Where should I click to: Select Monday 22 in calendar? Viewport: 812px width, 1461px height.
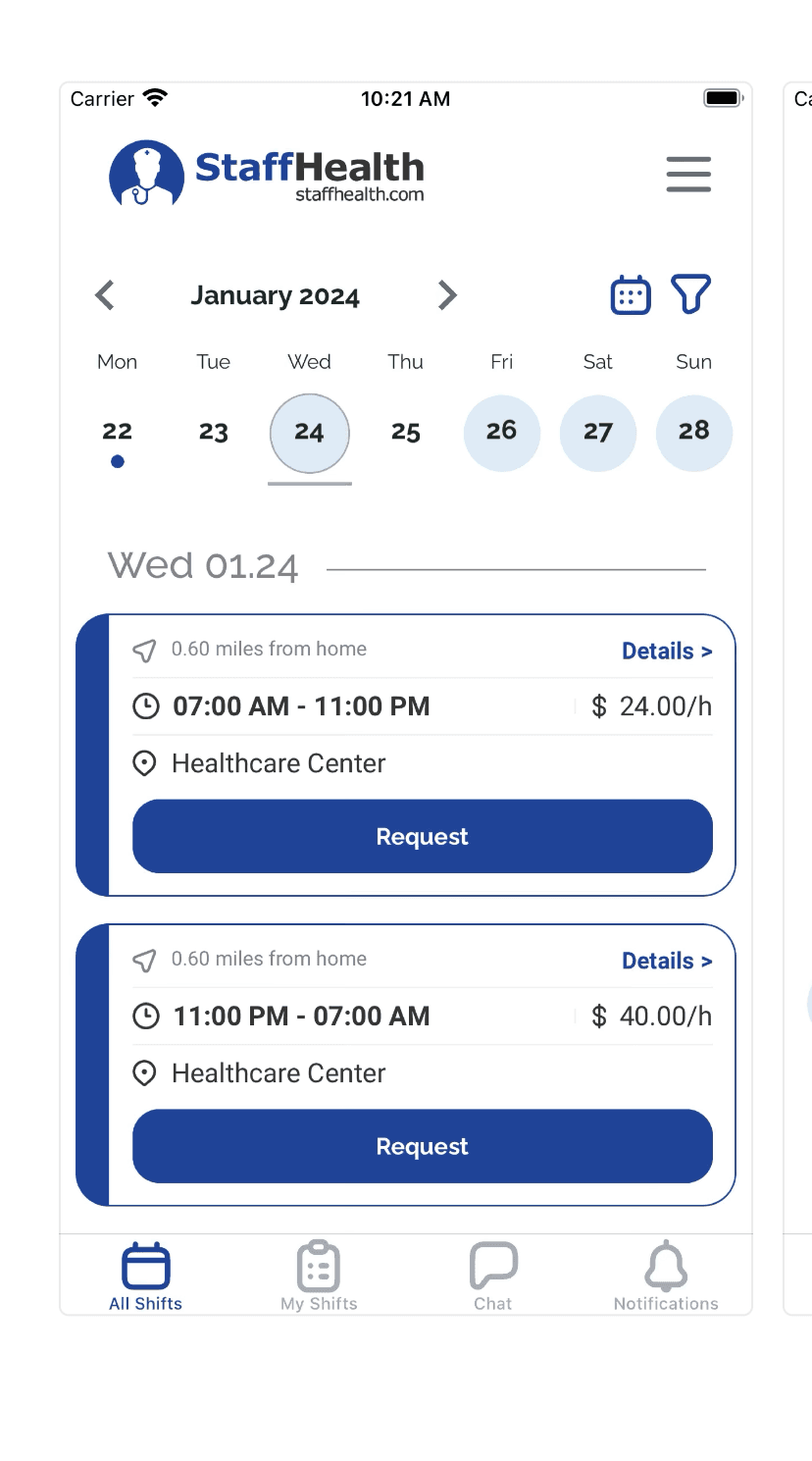(x=118, y=432)
